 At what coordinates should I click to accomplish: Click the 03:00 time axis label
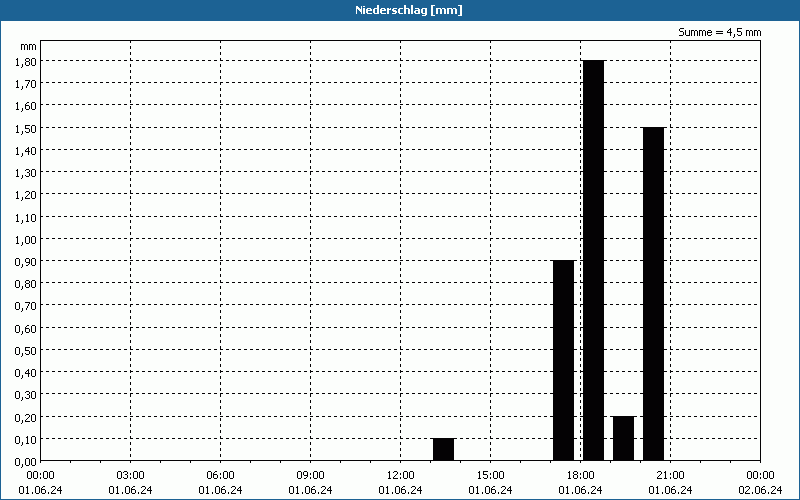131,476
